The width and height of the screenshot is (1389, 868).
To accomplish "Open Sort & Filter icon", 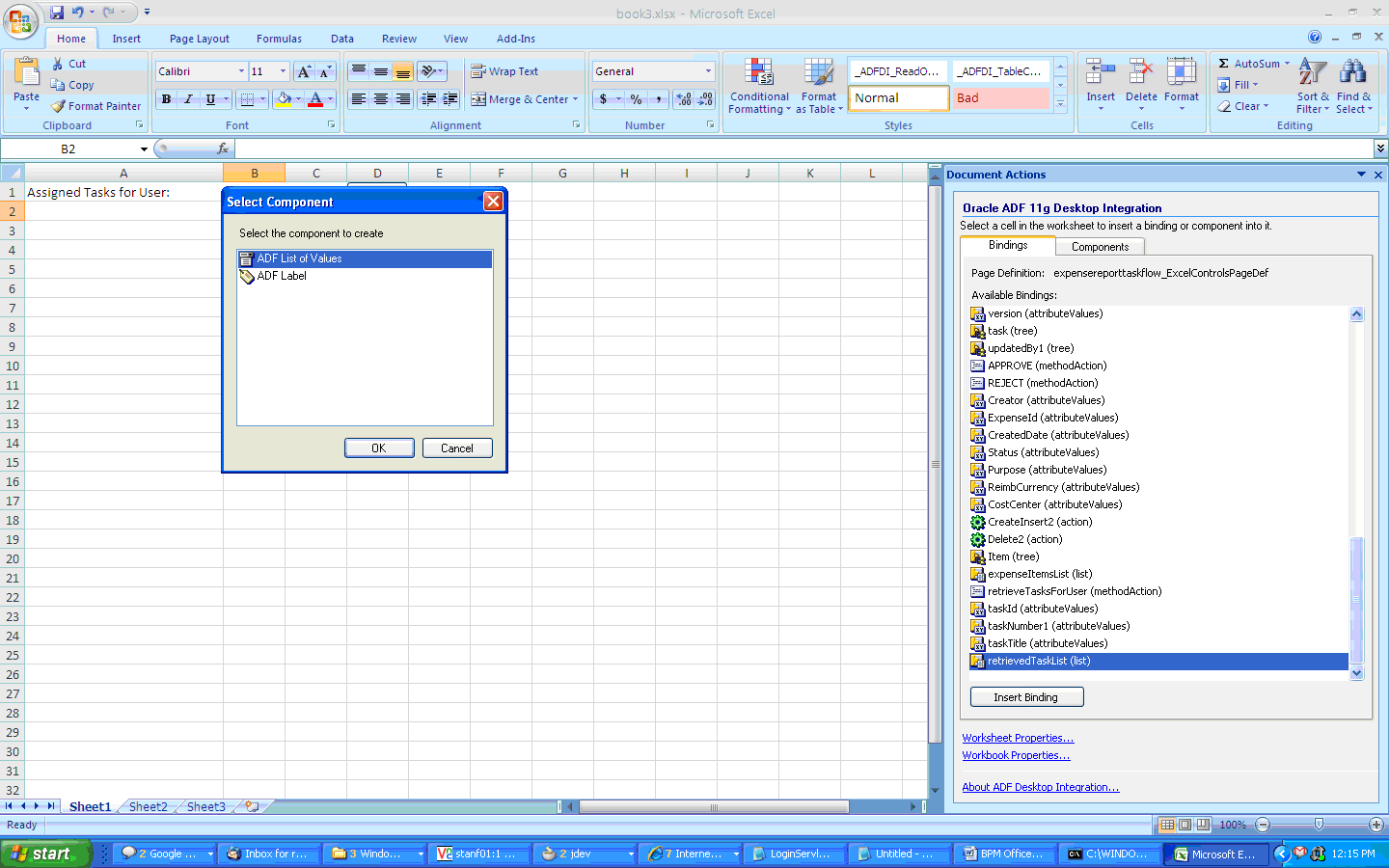I will pos(1313,73).
